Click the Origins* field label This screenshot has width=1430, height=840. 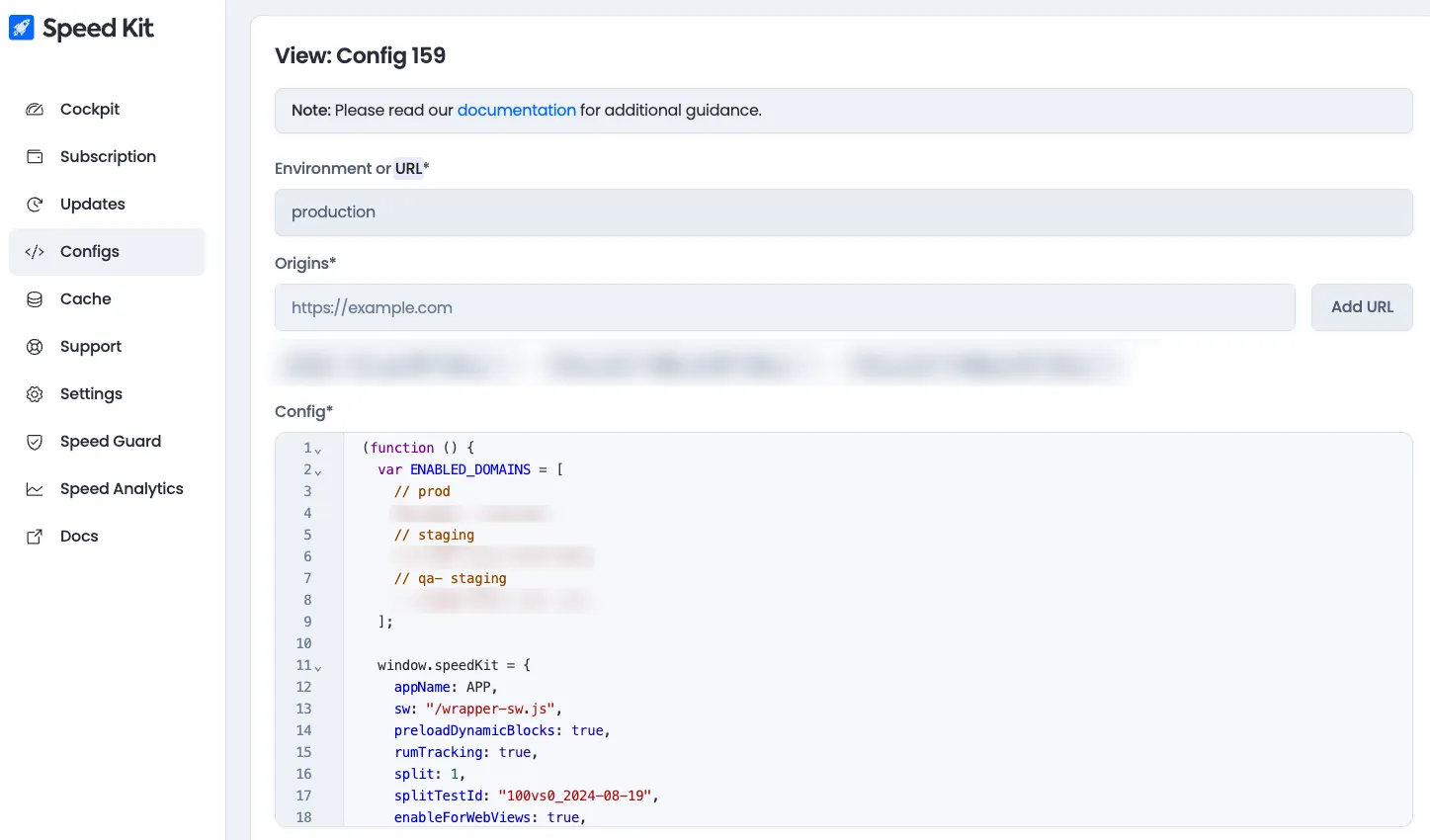(305, 263)
